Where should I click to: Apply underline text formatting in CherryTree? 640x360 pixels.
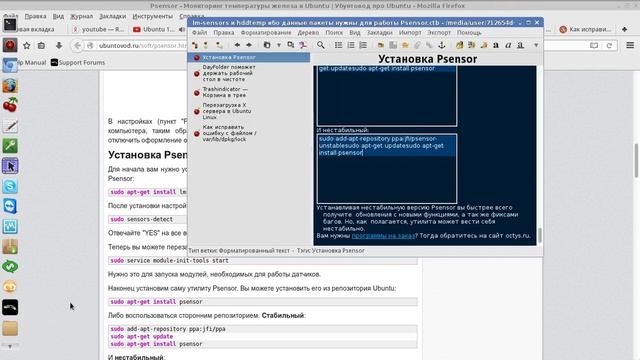(x=520, y=45)
